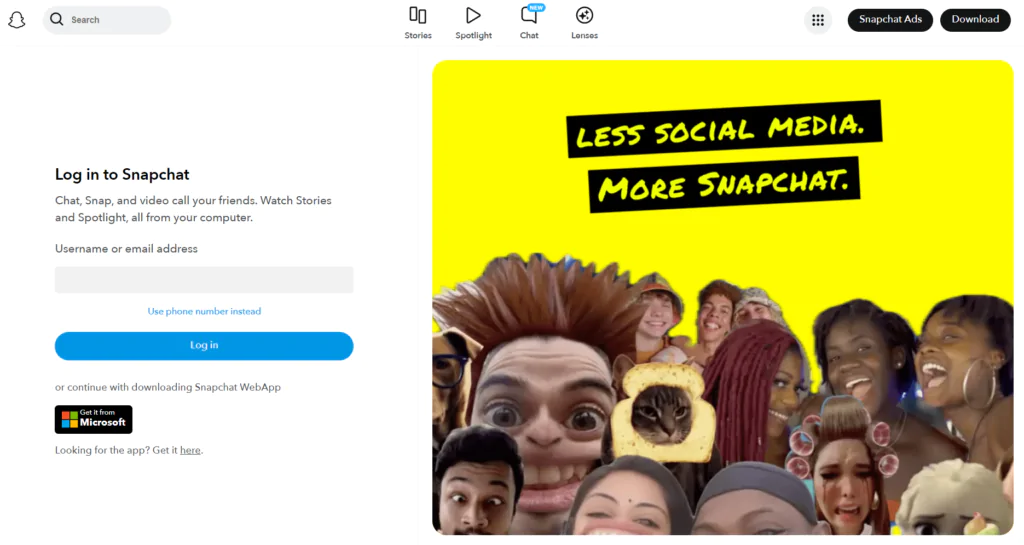Image resolution: width=1024 pixels, height=545 pixels.
Task: Click 'or continue with downloading Snapchat WebApp' text
Action: click(168, 387)
